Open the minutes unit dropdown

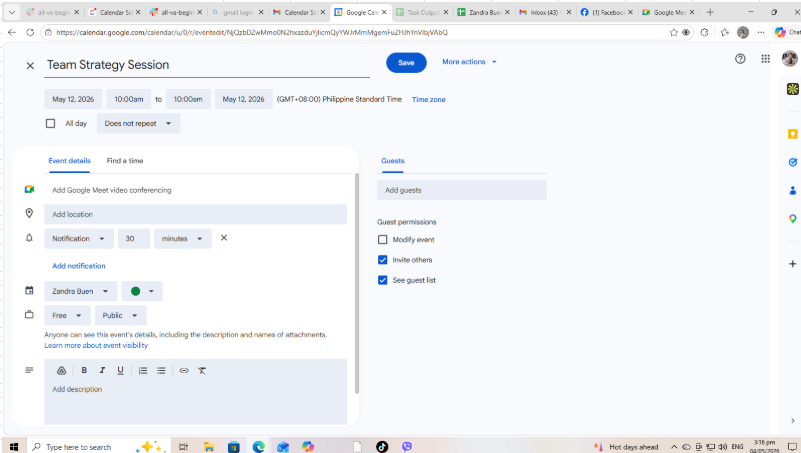pos(183,239)
